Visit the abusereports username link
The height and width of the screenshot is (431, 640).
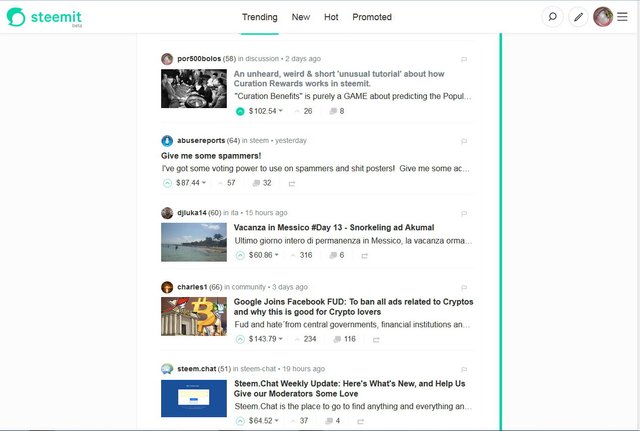[201, 141]
